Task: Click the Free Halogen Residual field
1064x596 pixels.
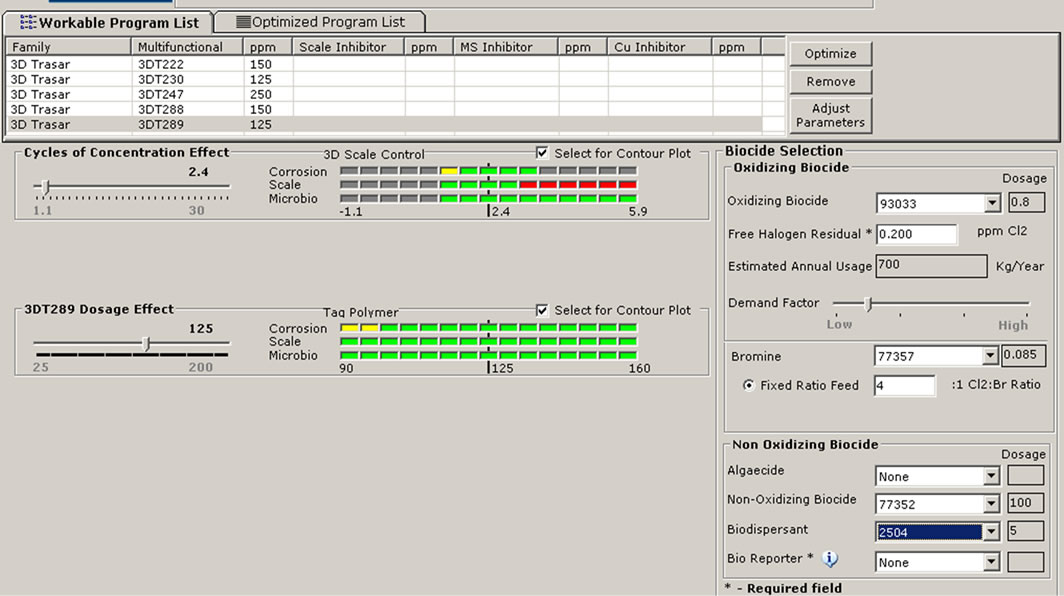Action: click(x=917, y=234)
